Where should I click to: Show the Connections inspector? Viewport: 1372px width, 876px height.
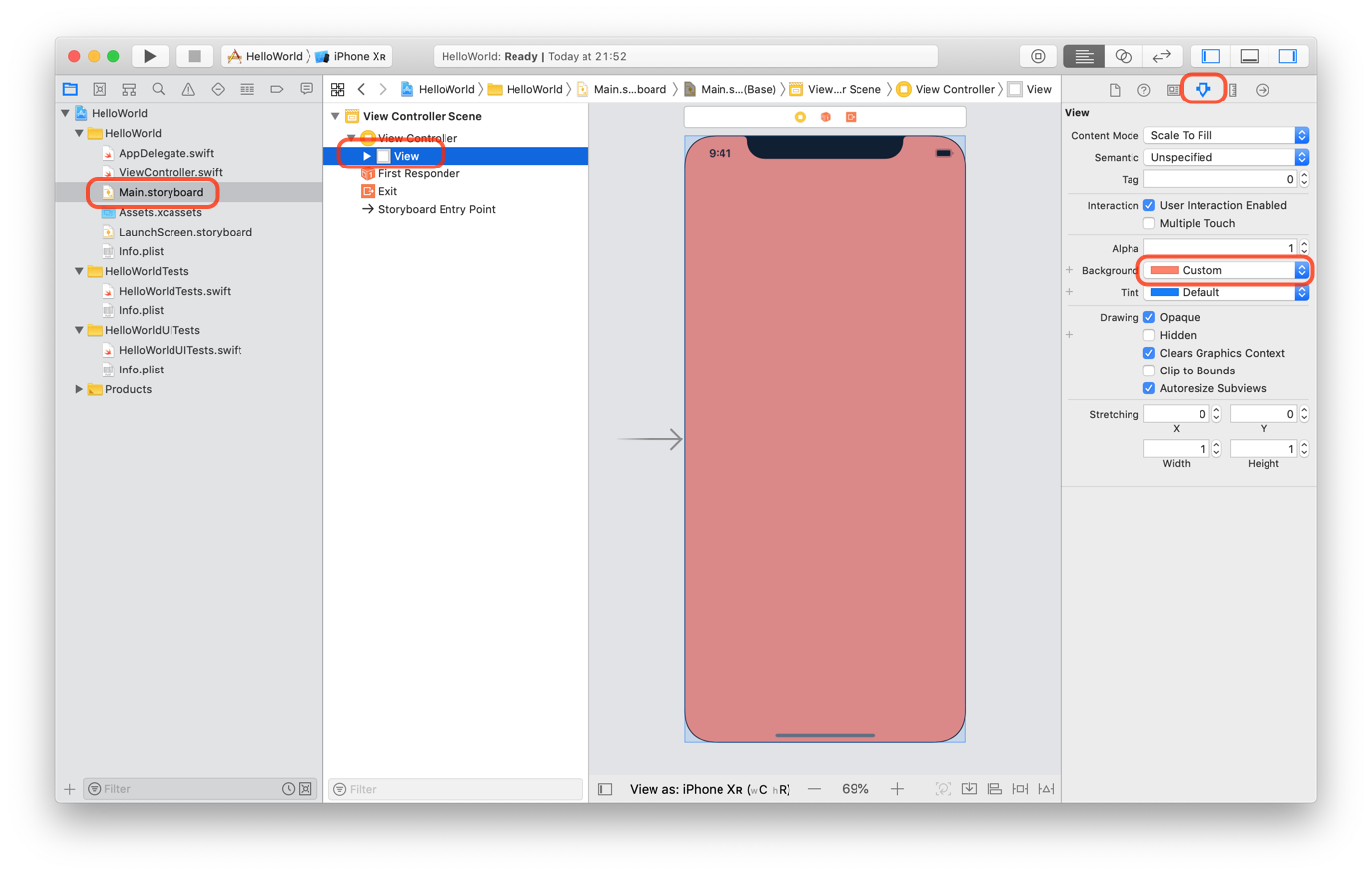(1263, 90)
